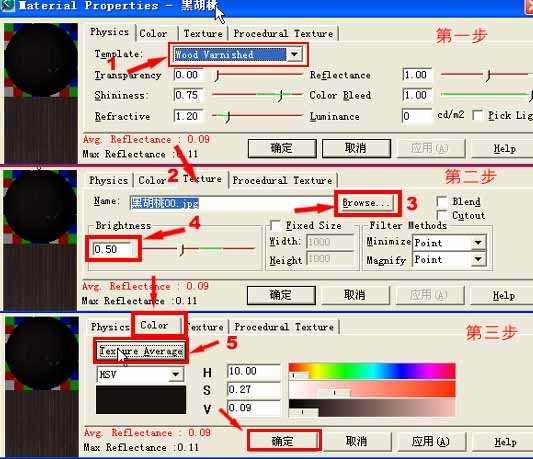The image size is (533, 459).
Task: Adjust the Reflectance slider handle
Action: tap(488, 75)
